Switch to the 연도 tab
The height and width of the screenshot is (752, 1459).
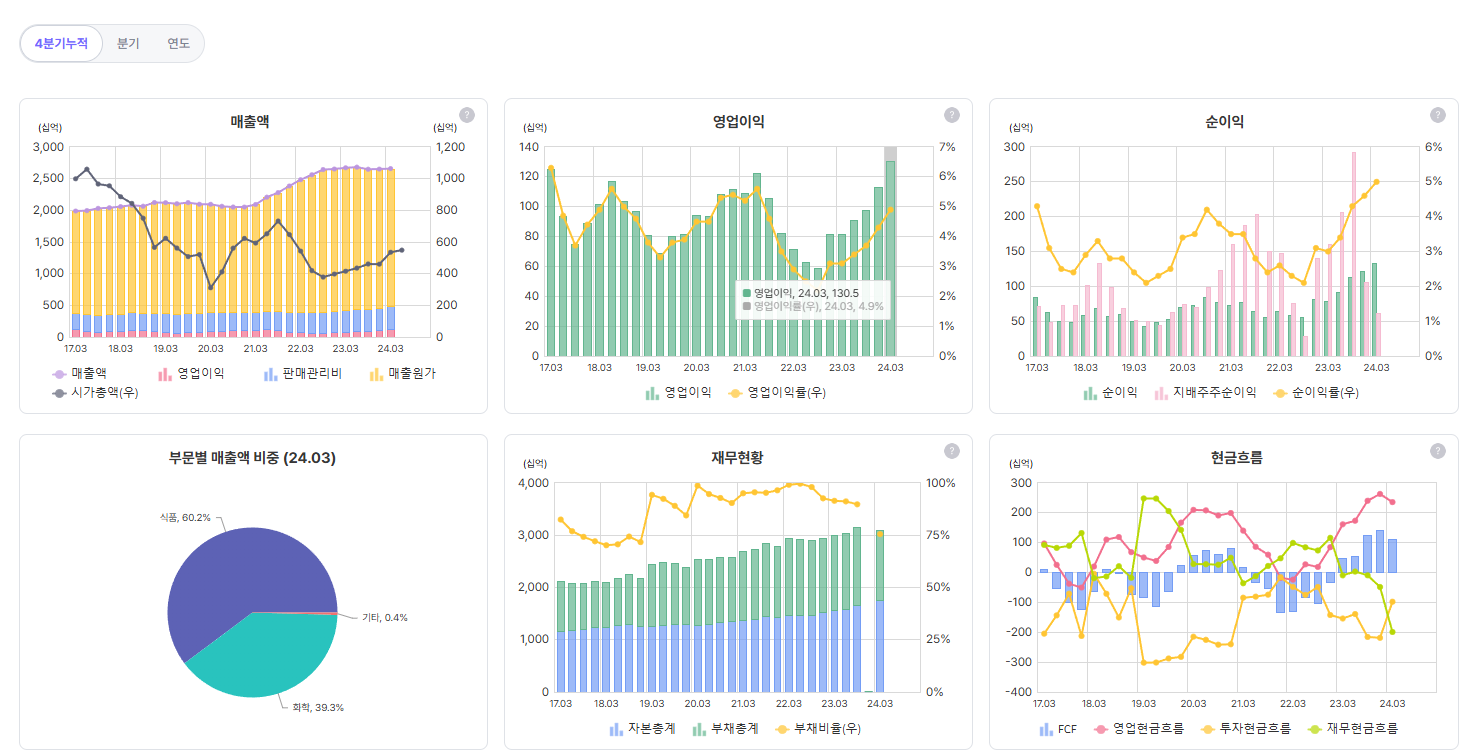[x=176, y=43]
